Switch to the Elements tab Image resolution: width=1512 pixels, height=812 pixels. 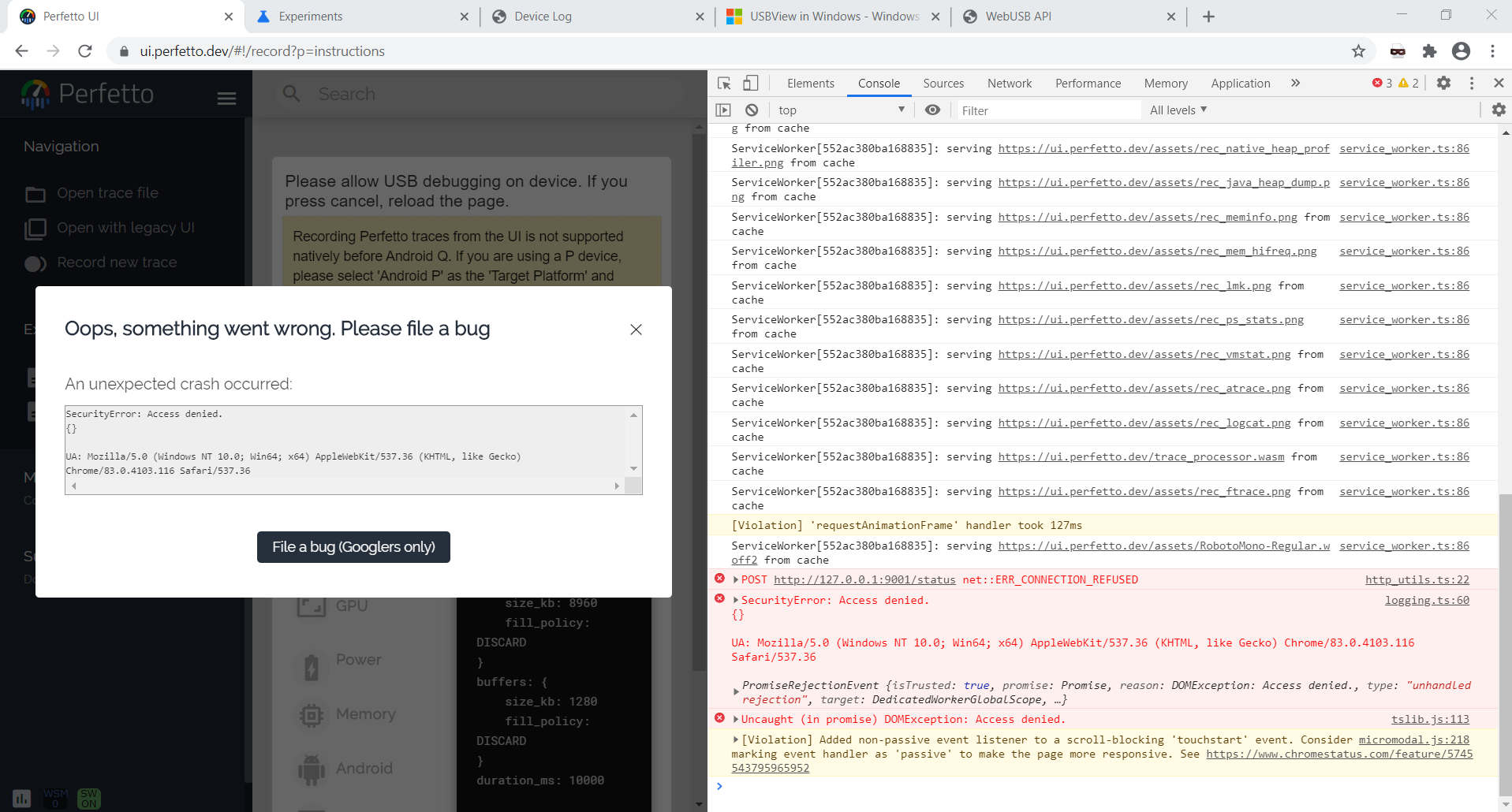coord(810,84)
